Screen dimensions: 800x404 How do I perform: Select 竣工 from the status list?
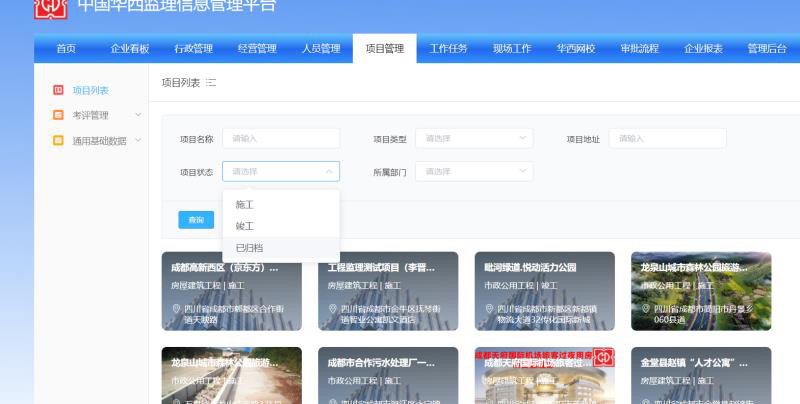pyautogui.click(x=281, y=226)
